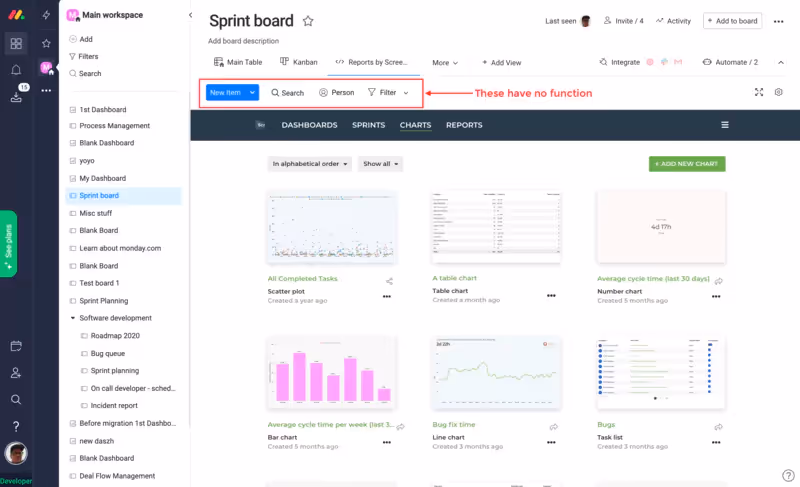Click Add View
Screen dimensions: 800x487
pyautogui.click(x=502, y=63)
